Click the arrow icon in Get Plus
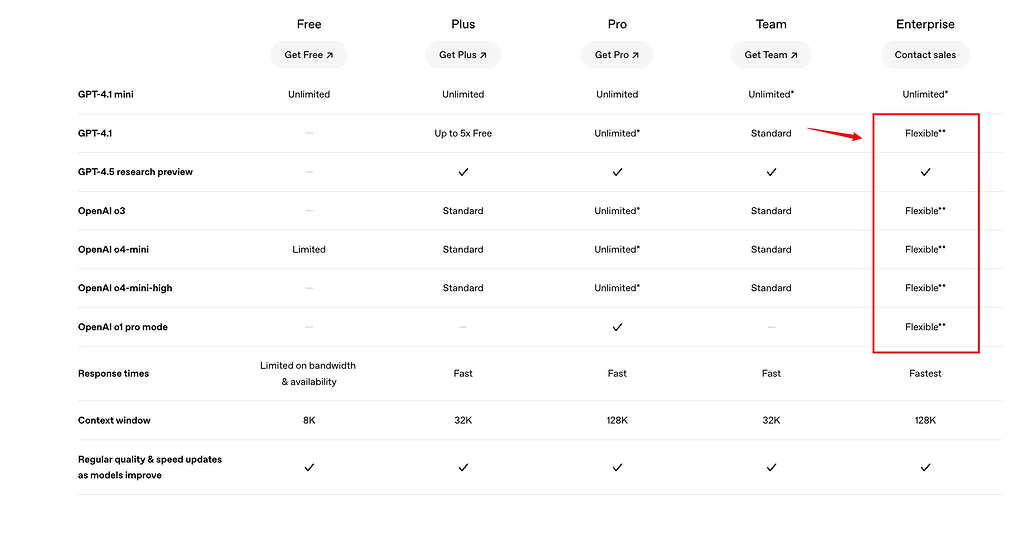Screen dimensions: 1035x534 click(483, 55)
